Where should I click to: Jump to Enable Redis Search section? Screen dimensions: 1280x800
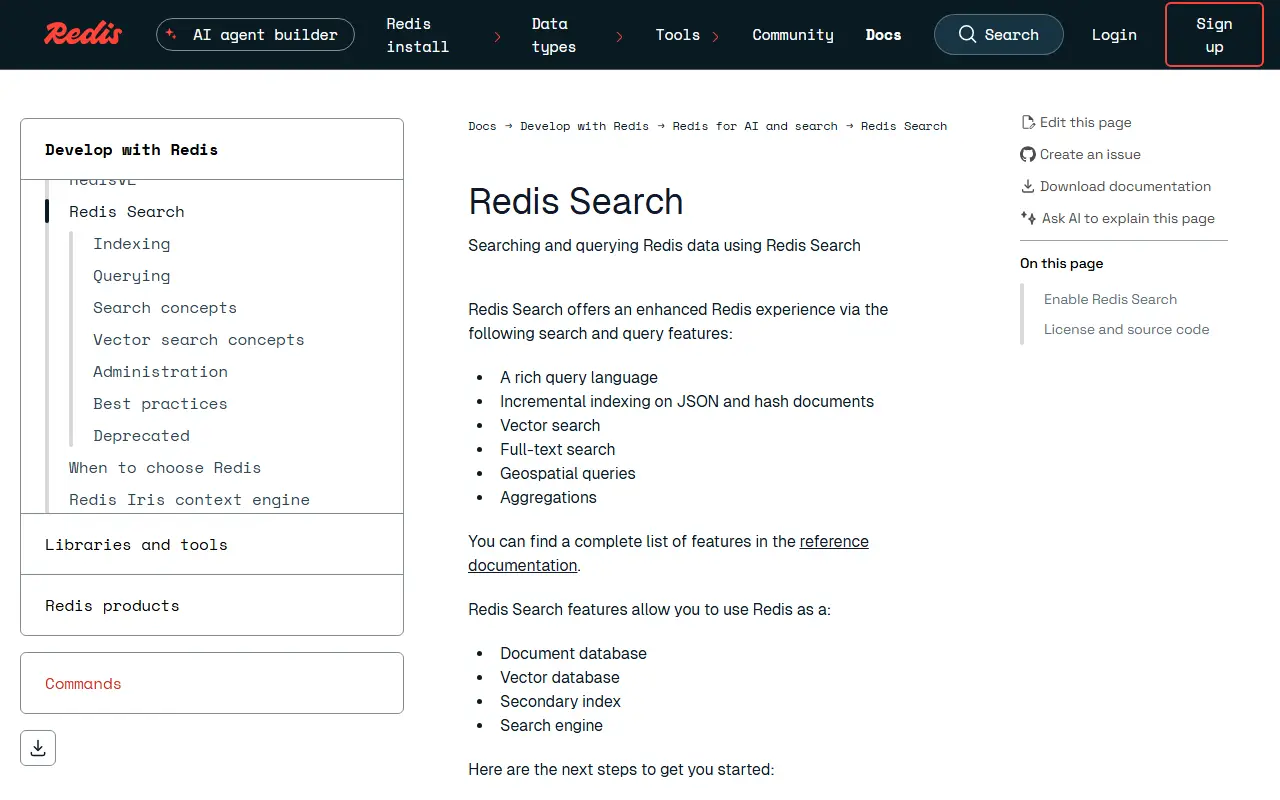coord(1110,299)
